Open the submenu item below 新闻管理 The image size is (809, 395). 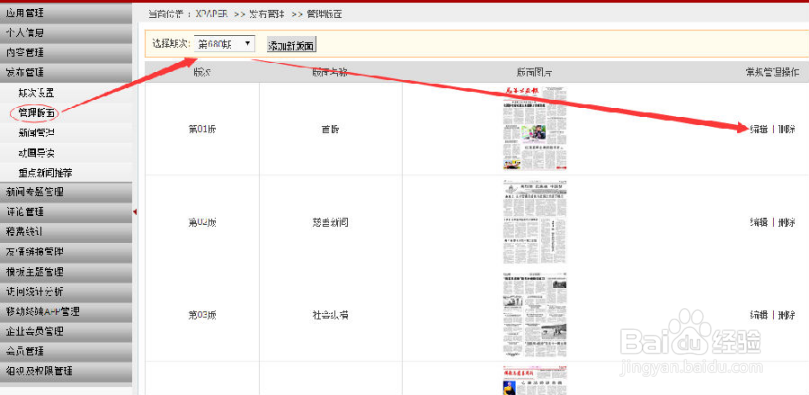pyautogui.click(x=36, y=153)
